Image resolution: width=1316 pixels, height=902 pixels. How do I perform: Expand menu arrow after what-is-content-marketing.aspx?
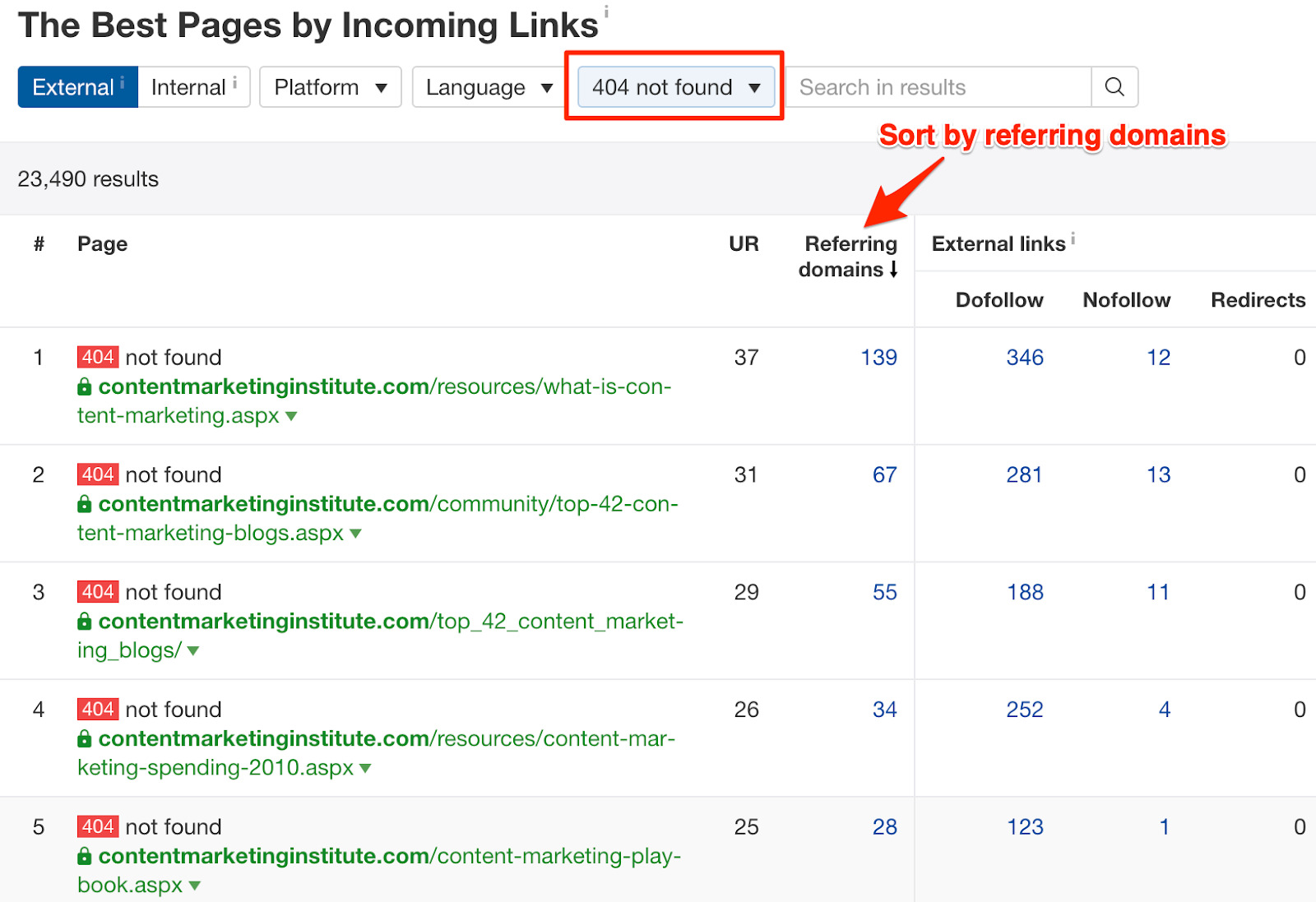(291, 417)
